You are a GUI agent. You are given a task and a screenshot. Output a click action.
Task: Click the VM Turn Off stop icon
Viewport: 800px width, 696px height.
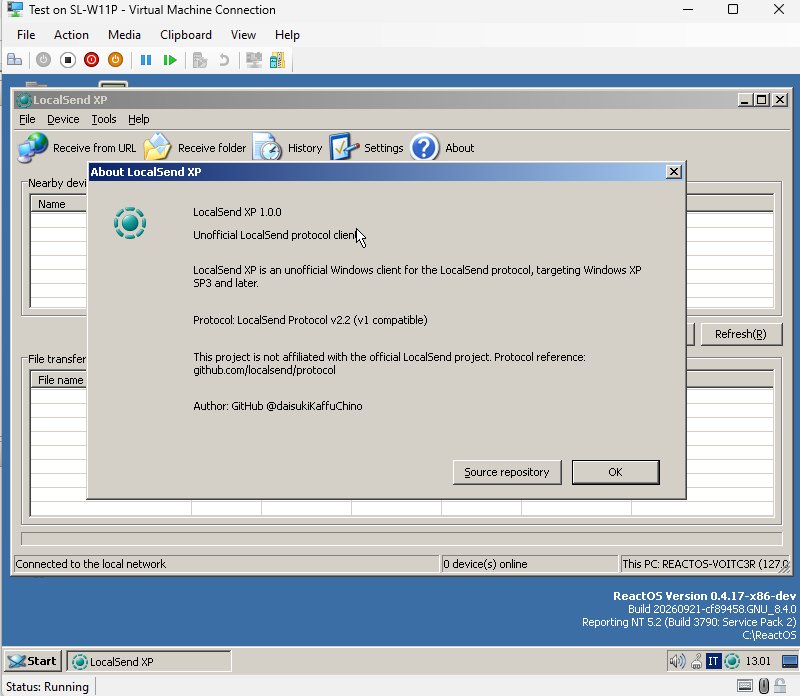point(67,60)
